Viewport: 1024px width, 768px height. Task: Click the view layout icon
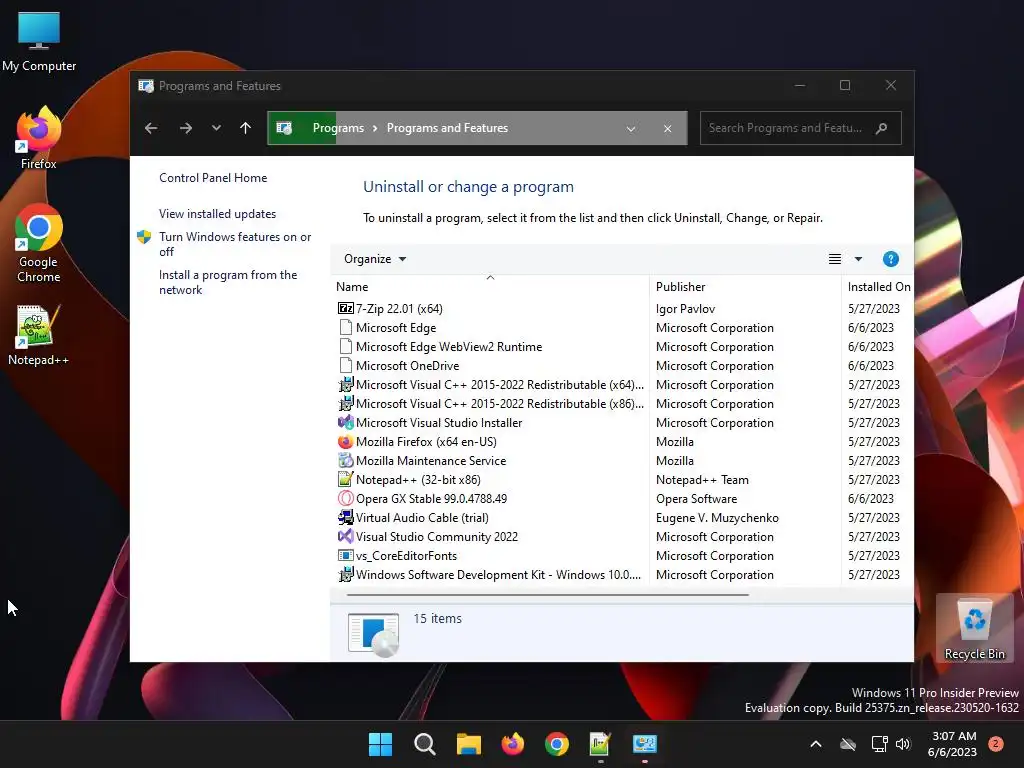pyautogui.click(x=835, y=259)
